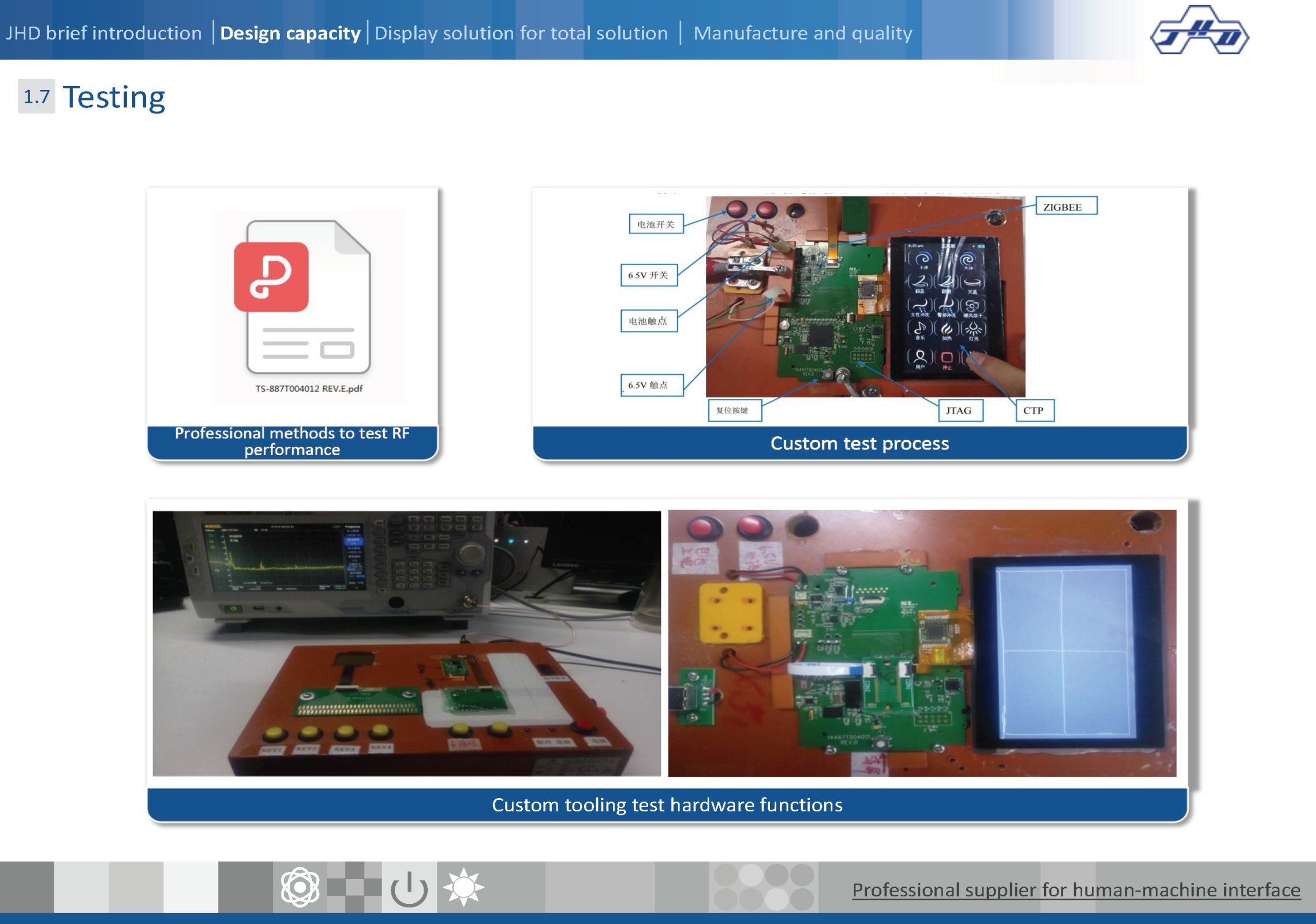
Task: Open the JHD brief introduction tab
Action: (104, 33)
